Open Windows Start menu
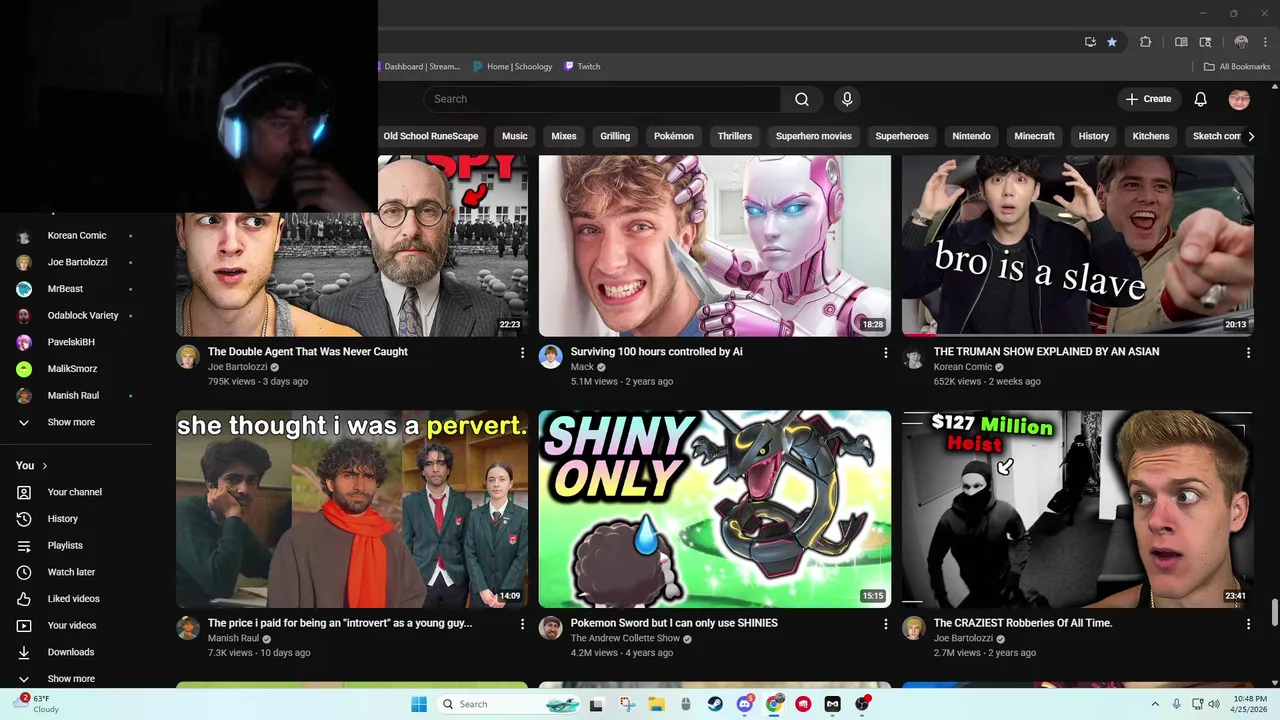This screenshot has width=1280, height=720. pyautogui.click(x=418, y=704)
